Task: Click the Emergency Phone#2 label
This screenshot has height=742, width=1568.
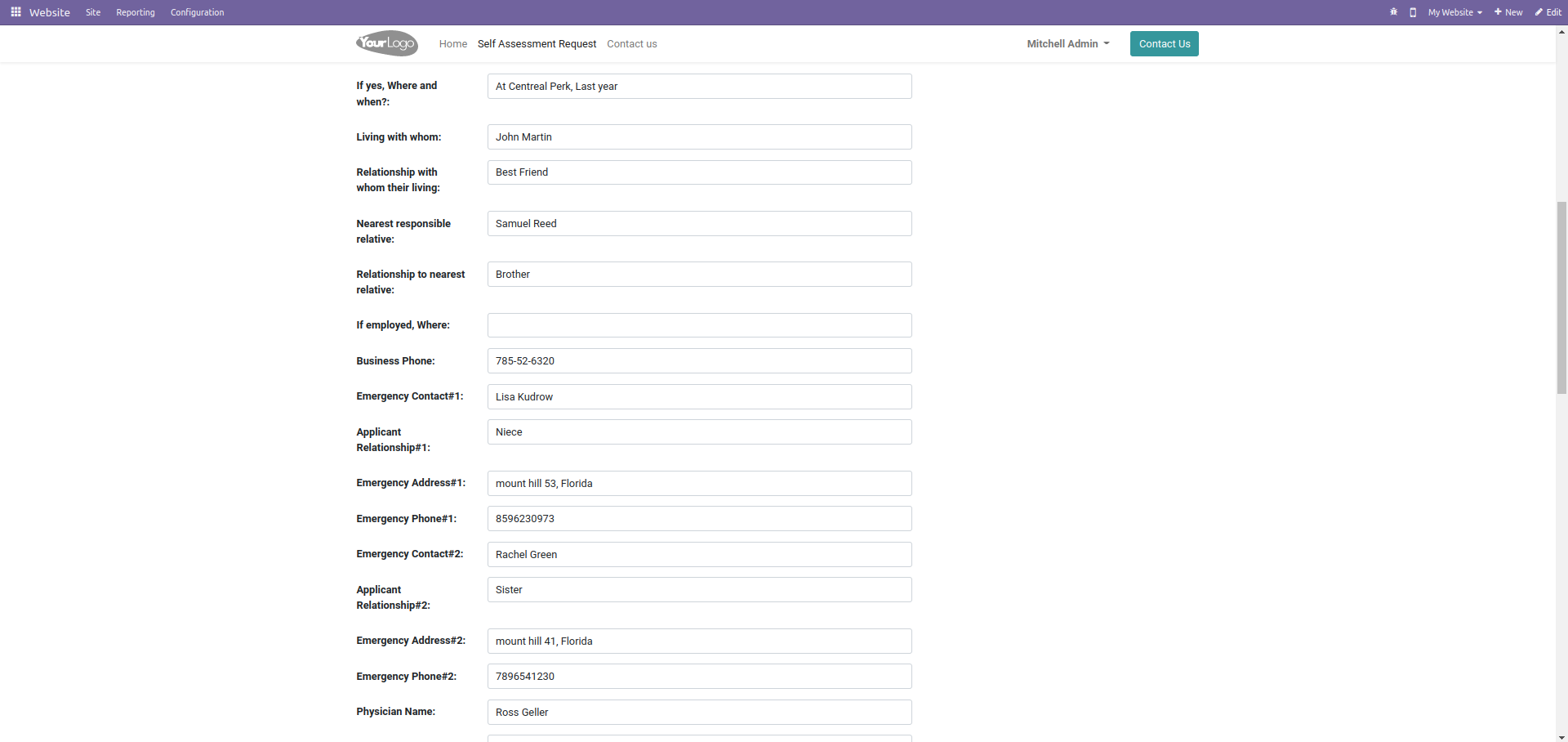Action: click(406, 677)
